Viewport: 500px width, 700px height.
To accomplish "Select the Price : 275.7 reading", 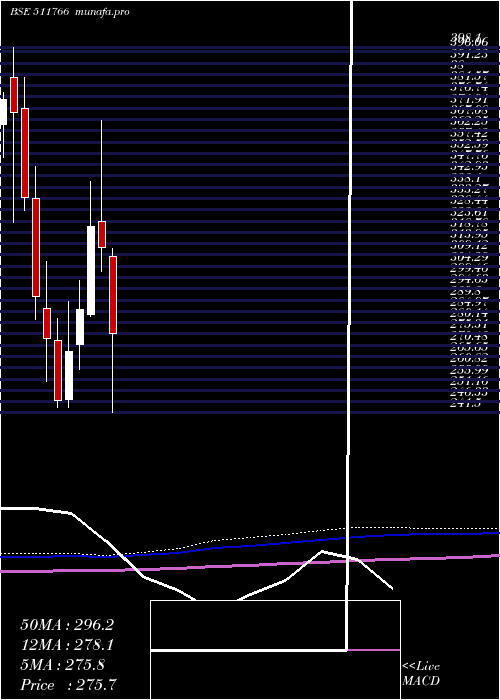I will coord(68,685).
